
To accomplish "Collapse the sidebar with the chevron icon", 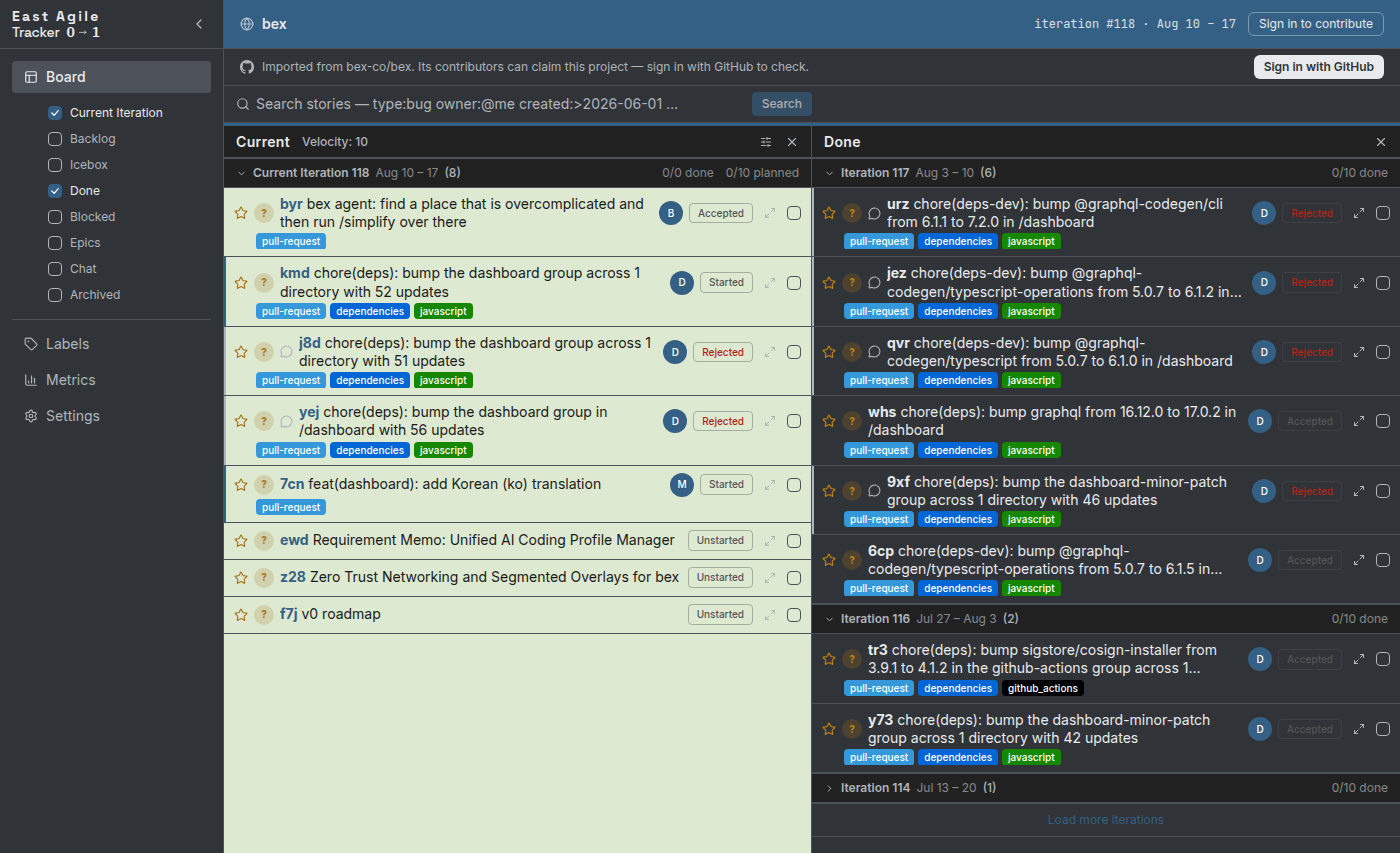I will [x=199, y=24].
